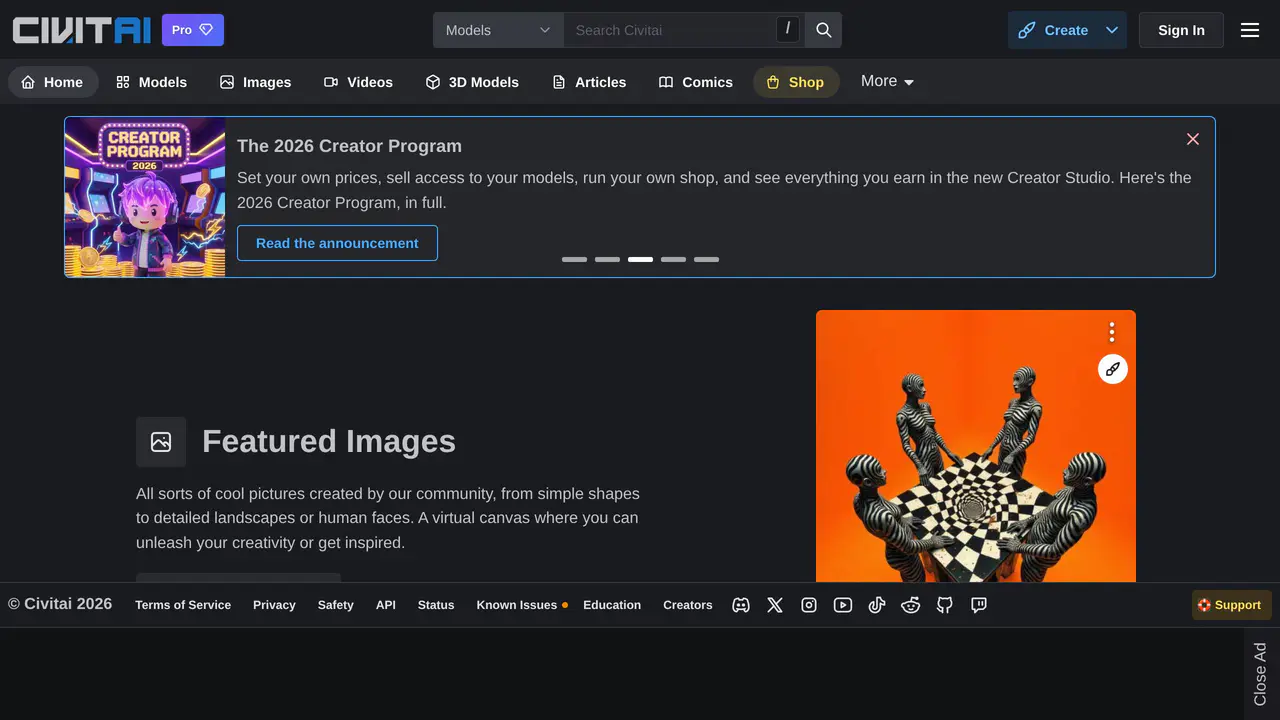The image size is (1280, 720).
Task: Open the hamburger menu icon
Action: click(1250, 30)
